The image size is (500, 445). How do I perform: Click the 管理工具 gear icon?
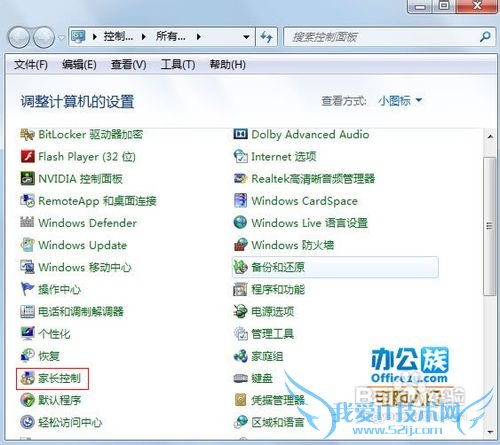(x=240, y=333)
